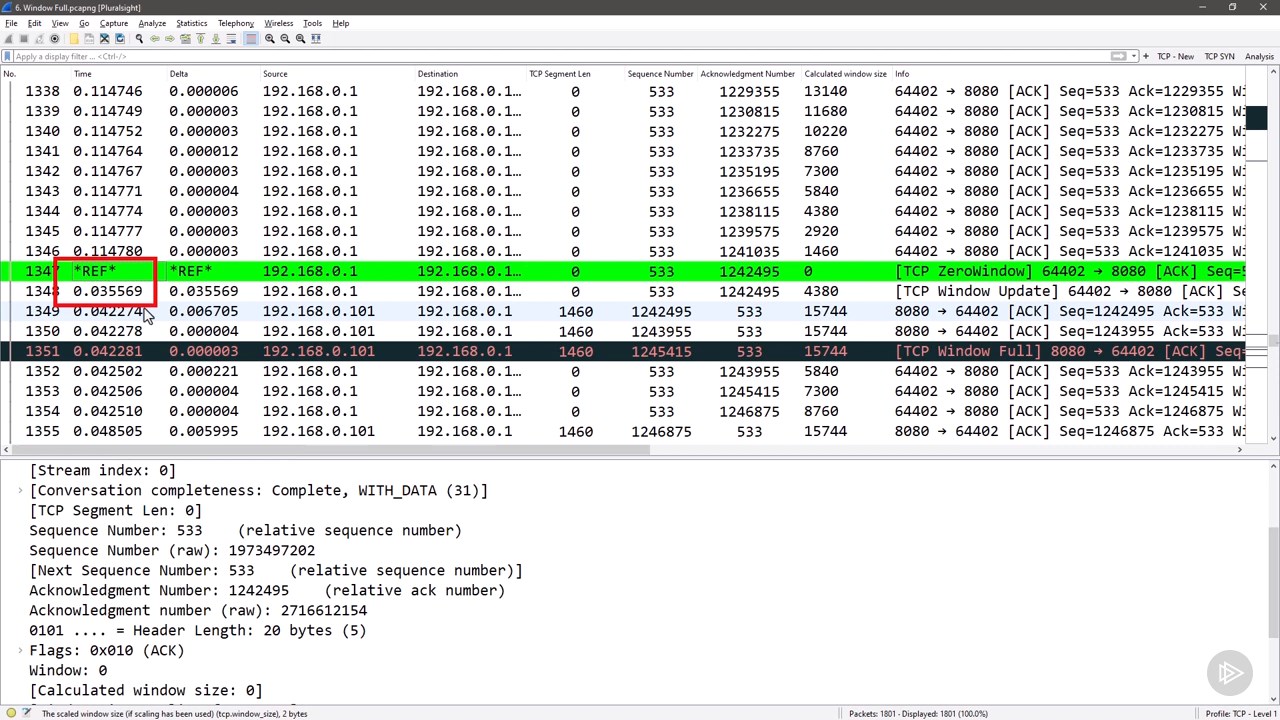Open the Statistics menu
Viewport: 1280px width, 720px height.
191,23
